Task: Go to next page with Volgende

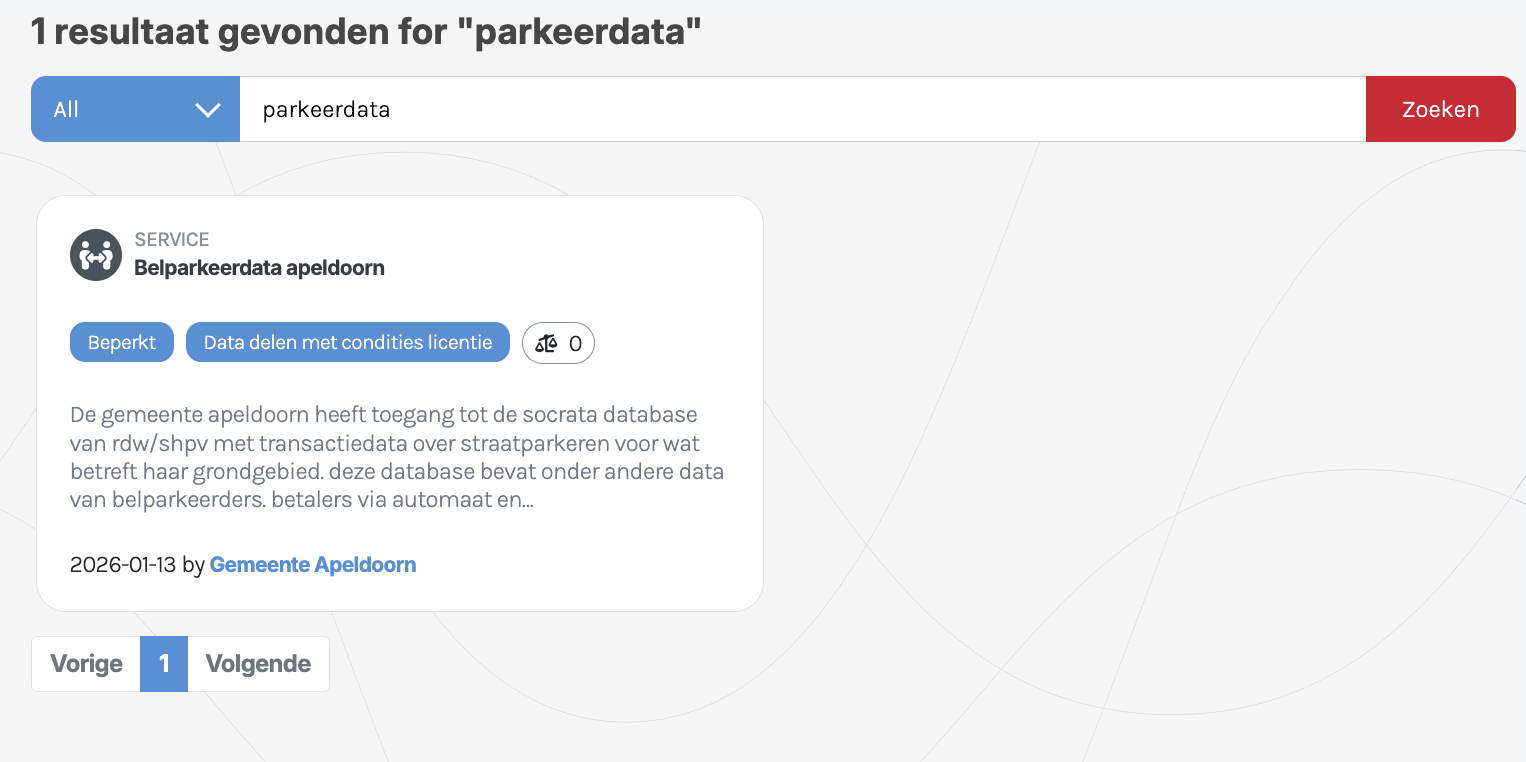Action: point(258,664)
